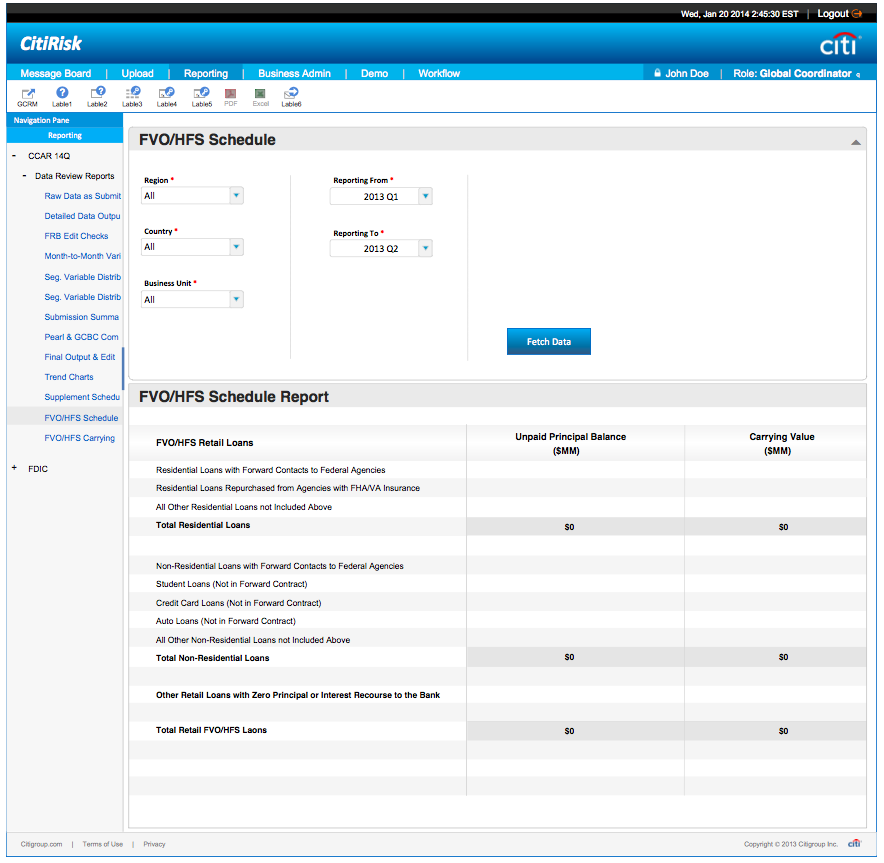Image resolution: width=884 pixels, height=863 pixels.
Task: Click the Lable3 toolbar icon
Action: (132, 96)
